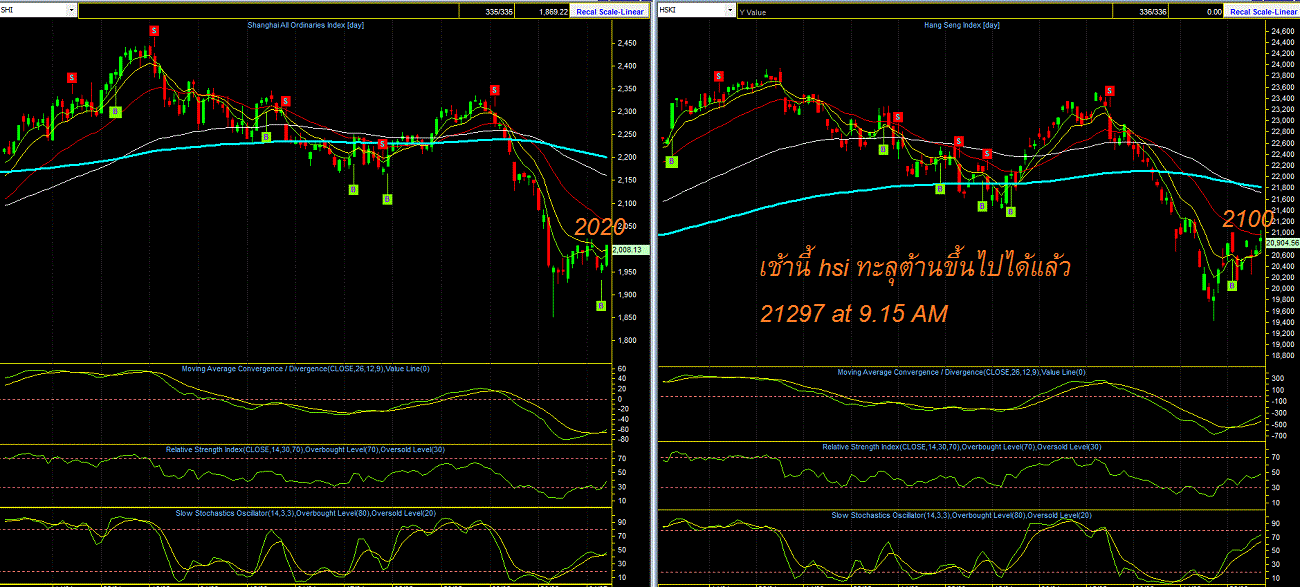This screenshot has height=587, width=1300.
Task: Click the 20,904.56 last-price label
Action: pos(1282,243)
